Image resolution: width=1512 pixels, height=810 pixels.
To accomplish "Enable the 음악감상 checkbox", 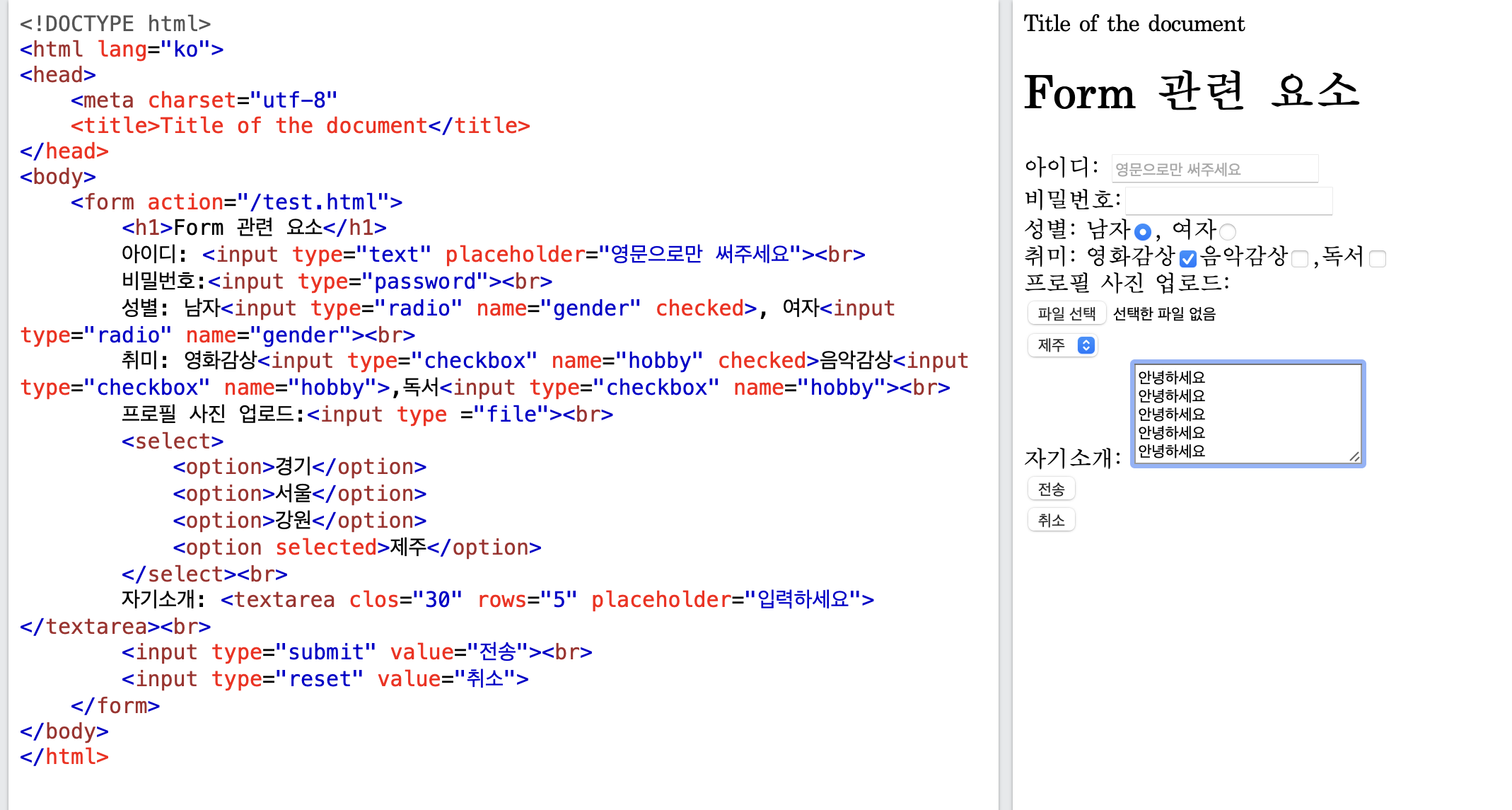I will click(x=1299, y=258).
